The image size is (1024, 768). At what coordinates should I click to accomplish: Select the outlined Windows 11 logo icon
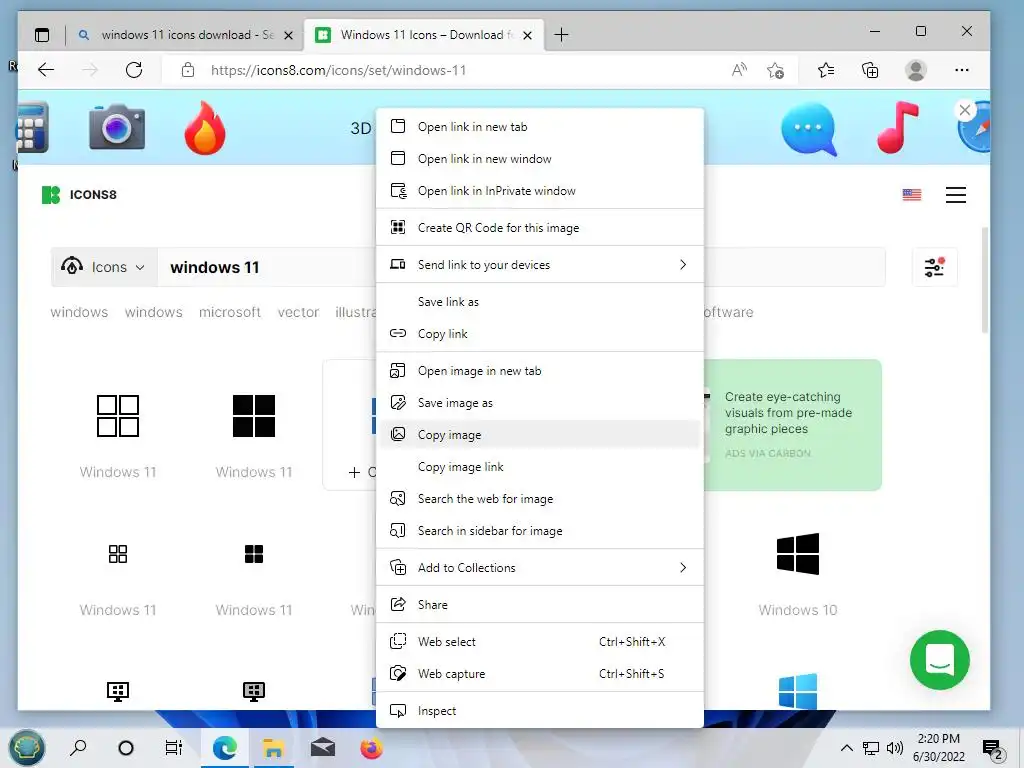(x=118, y=416)
